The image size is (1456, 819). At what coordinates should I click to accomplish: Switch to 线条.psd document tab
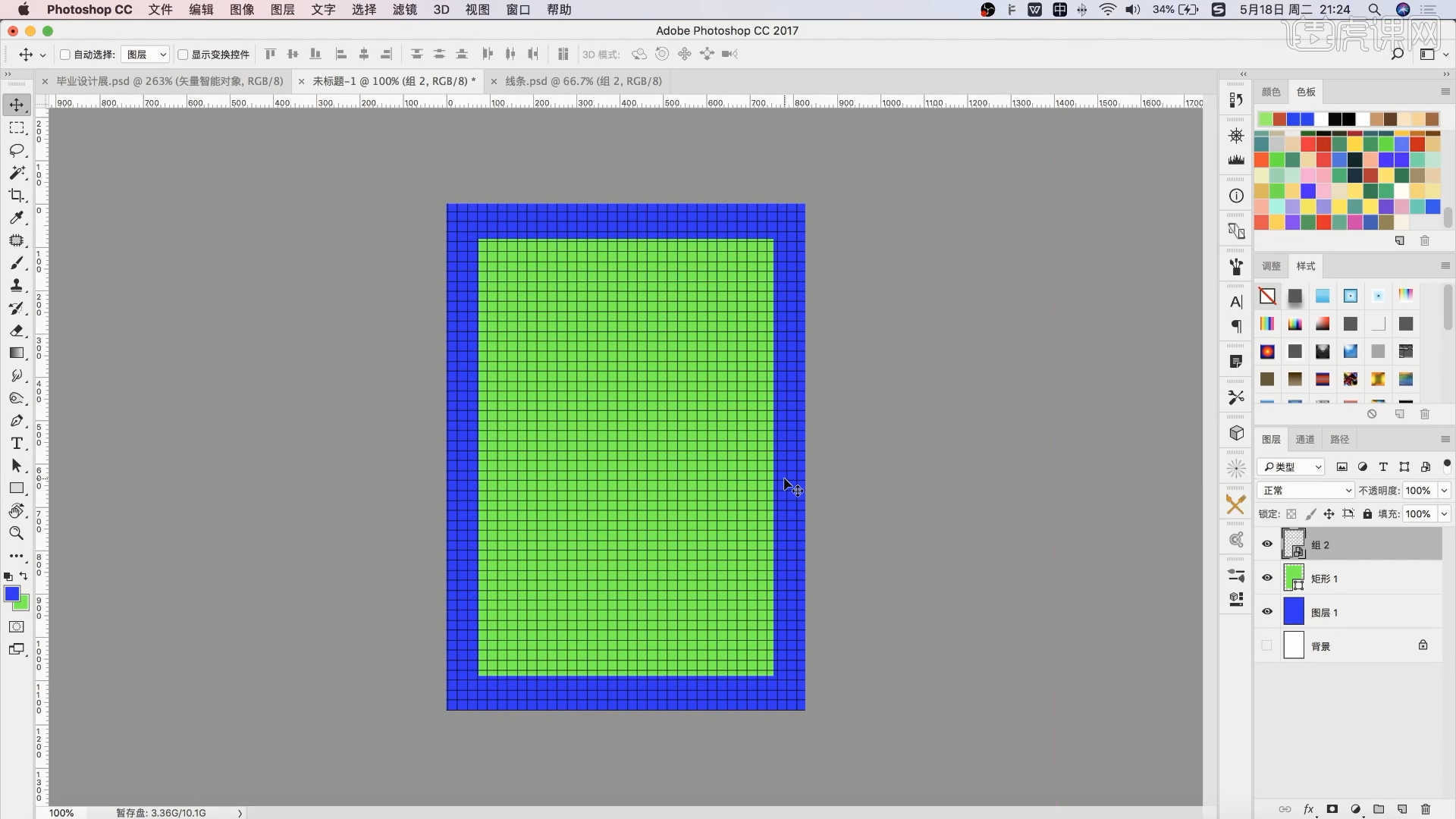click(583, 81)
